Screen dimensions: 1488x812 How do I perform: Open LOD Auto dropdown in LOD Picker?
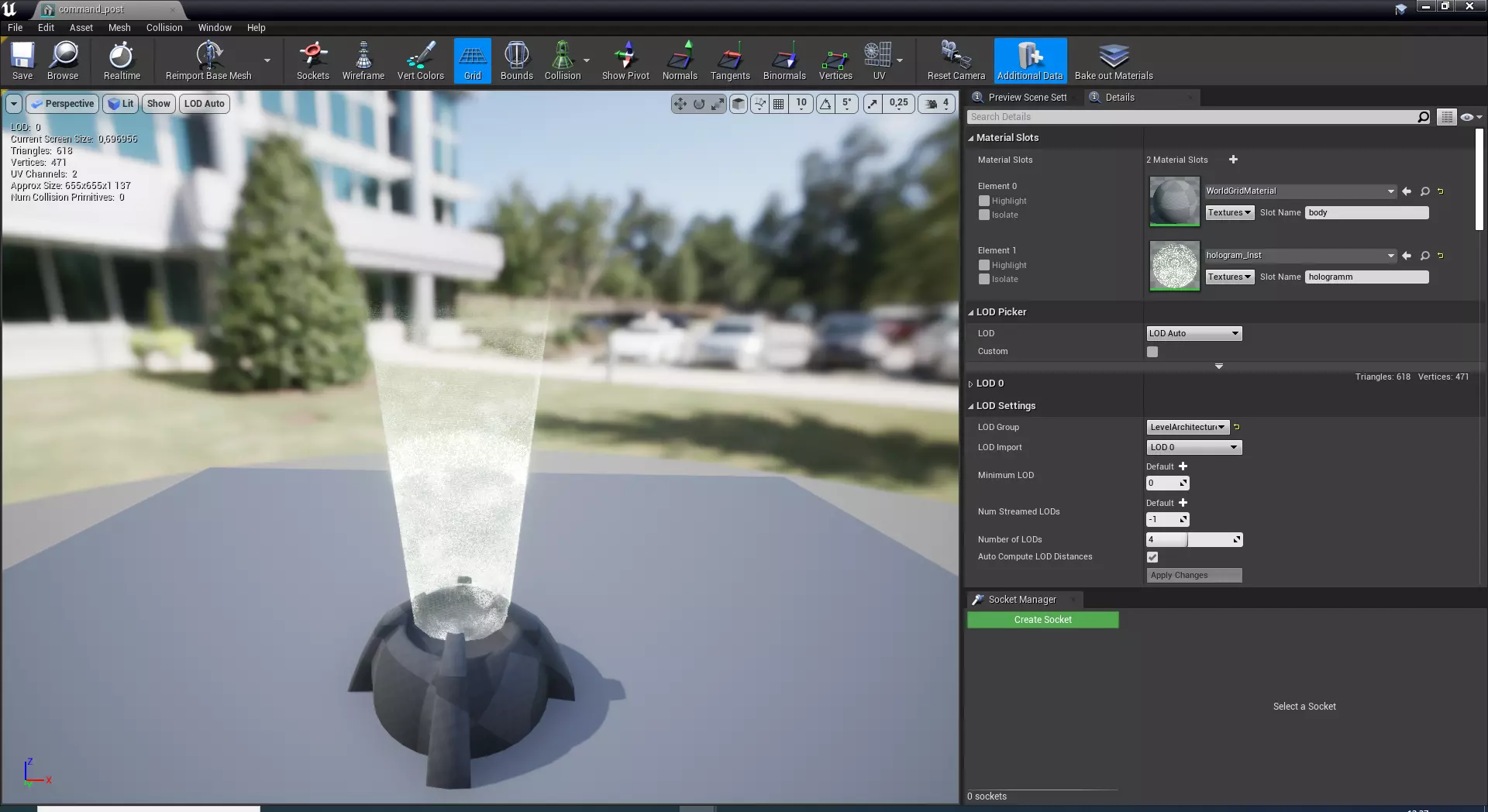point(1193,334)
